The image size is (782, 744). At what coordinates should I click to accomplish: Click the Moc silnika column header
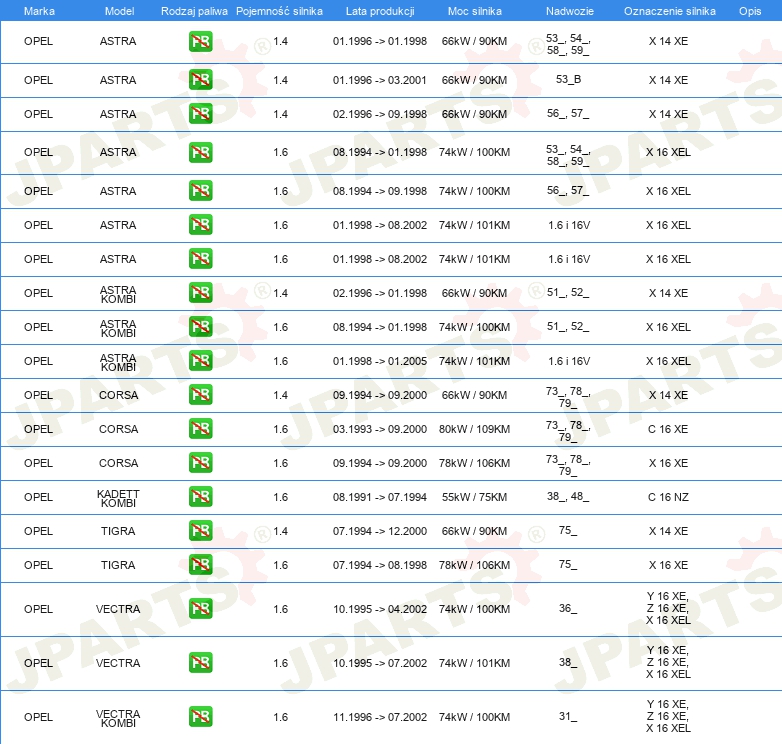pos(474,11)
